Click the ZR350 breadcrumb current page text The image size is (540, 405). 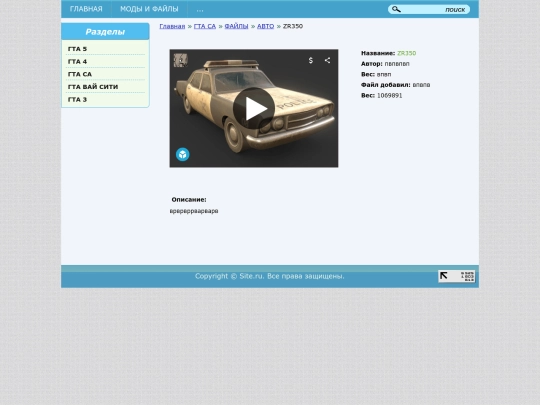(x=293, y=26)
